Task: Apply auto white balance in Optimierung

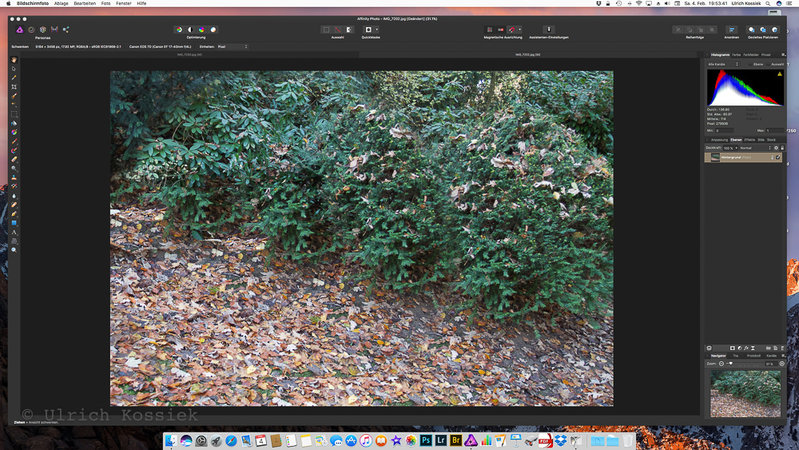Action: 213,30
